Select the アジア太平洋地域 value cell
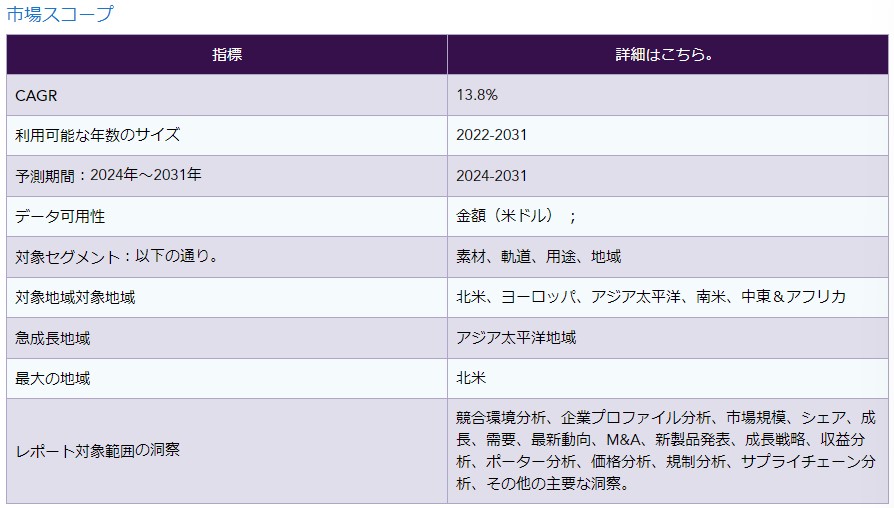This screenshot has height=508, width=894. click(516, 338)
